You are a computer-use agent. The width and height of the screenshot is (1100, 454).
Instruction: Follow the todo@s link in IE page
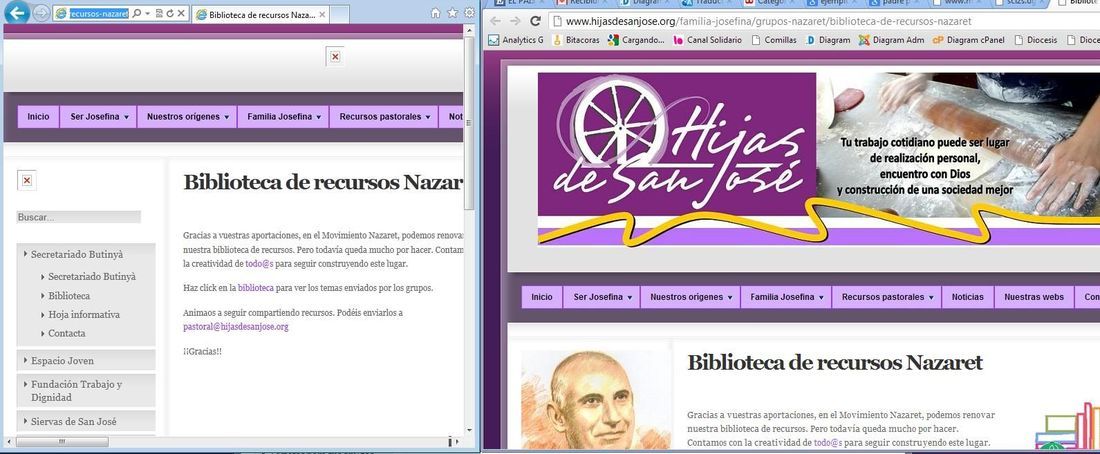coord(260,264)
